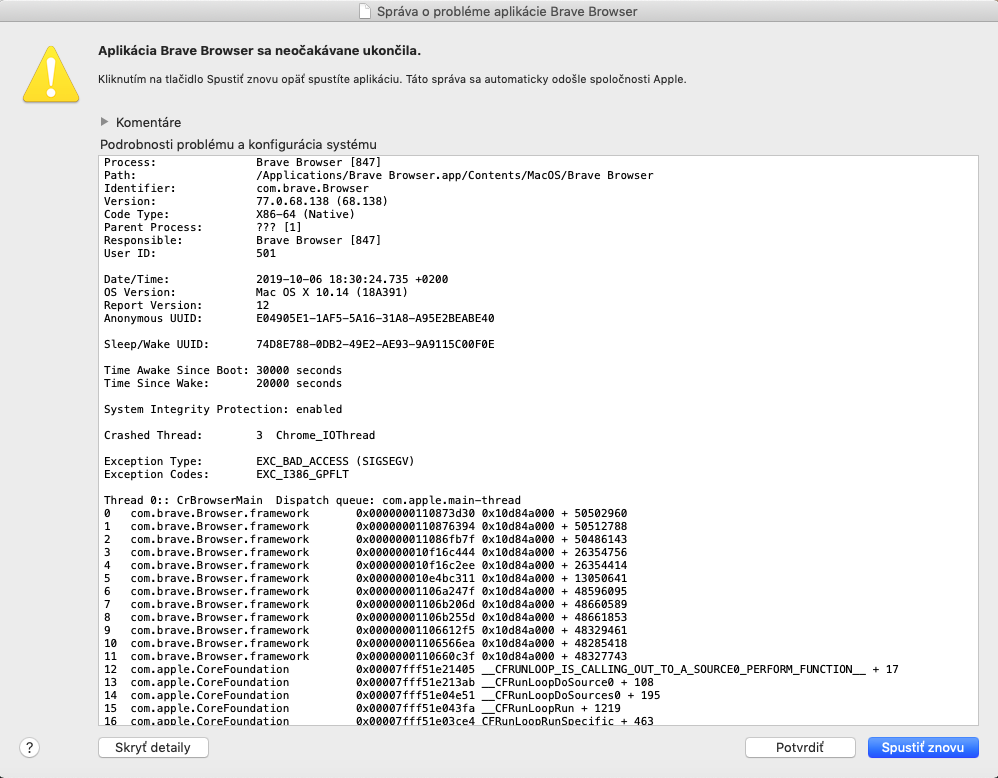Click stack frame 0 offset '+ 50502960'
This screenshot has width=998, height=778.
[x=594, y=513]
